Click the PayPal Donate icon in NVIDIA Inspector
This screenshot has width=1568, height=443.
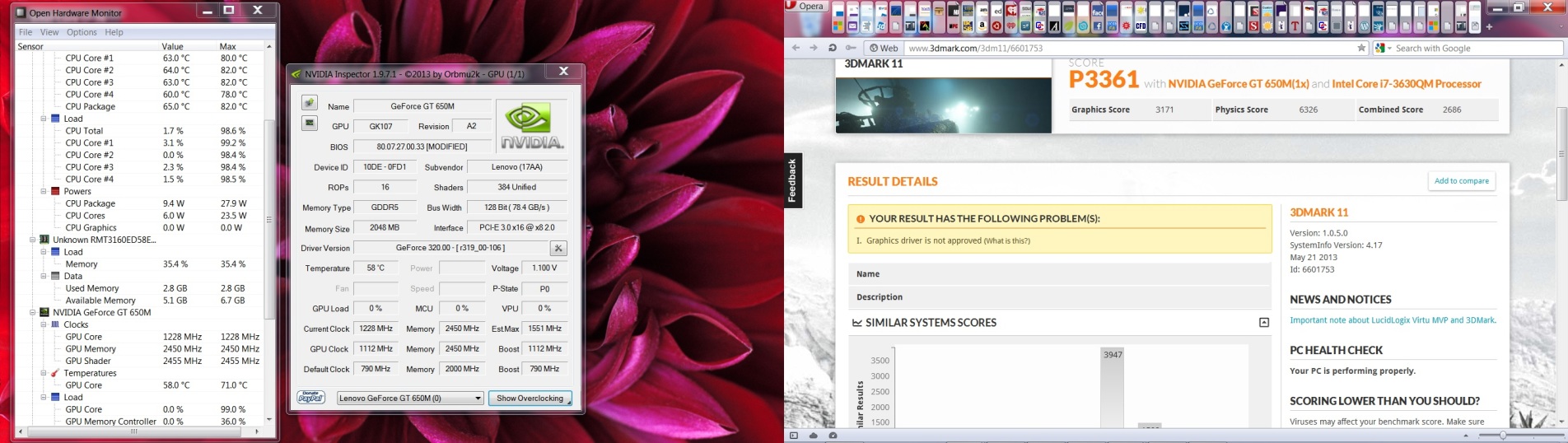tap(310, 398)
